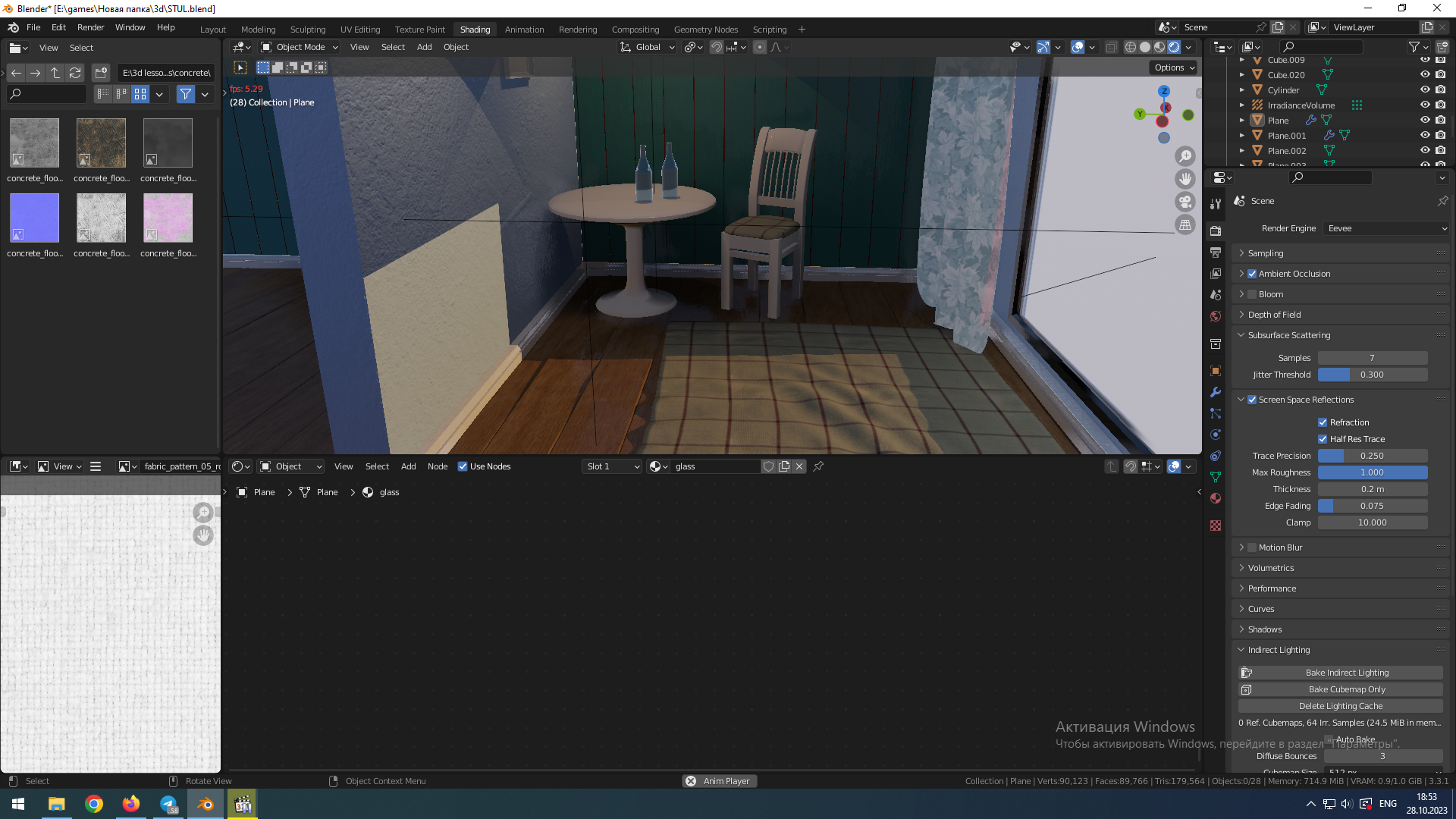
Task: Switch to the UV Editing workspace tab
Action: click(x=360, y=30)
